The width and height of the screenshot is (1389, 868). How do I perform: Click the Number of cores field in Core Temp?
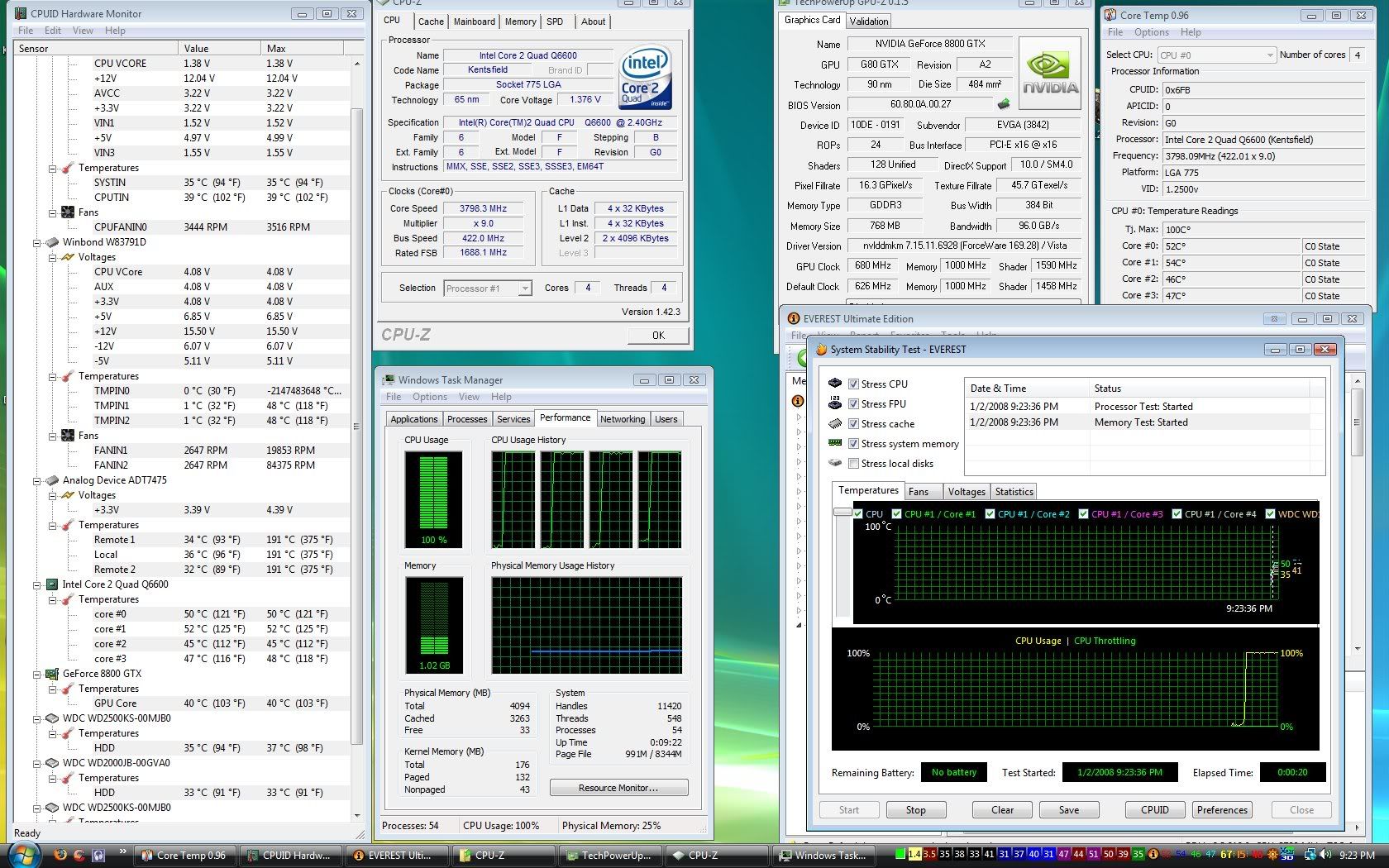point(1357,55)
